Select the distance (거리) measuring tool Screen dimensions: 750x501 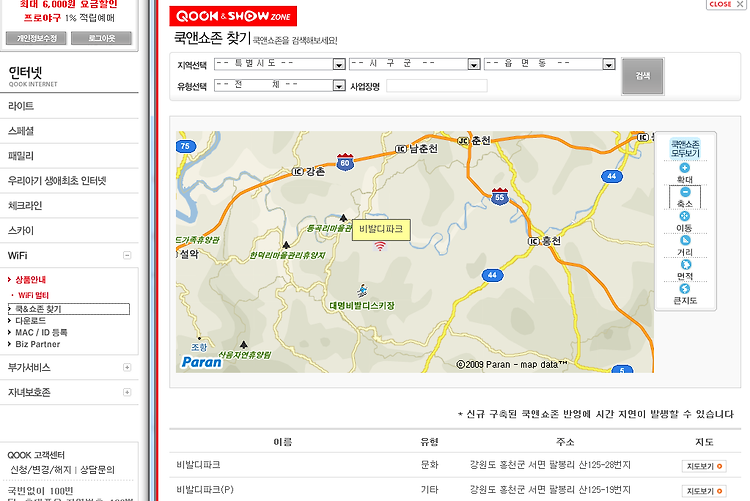(685, 240)
